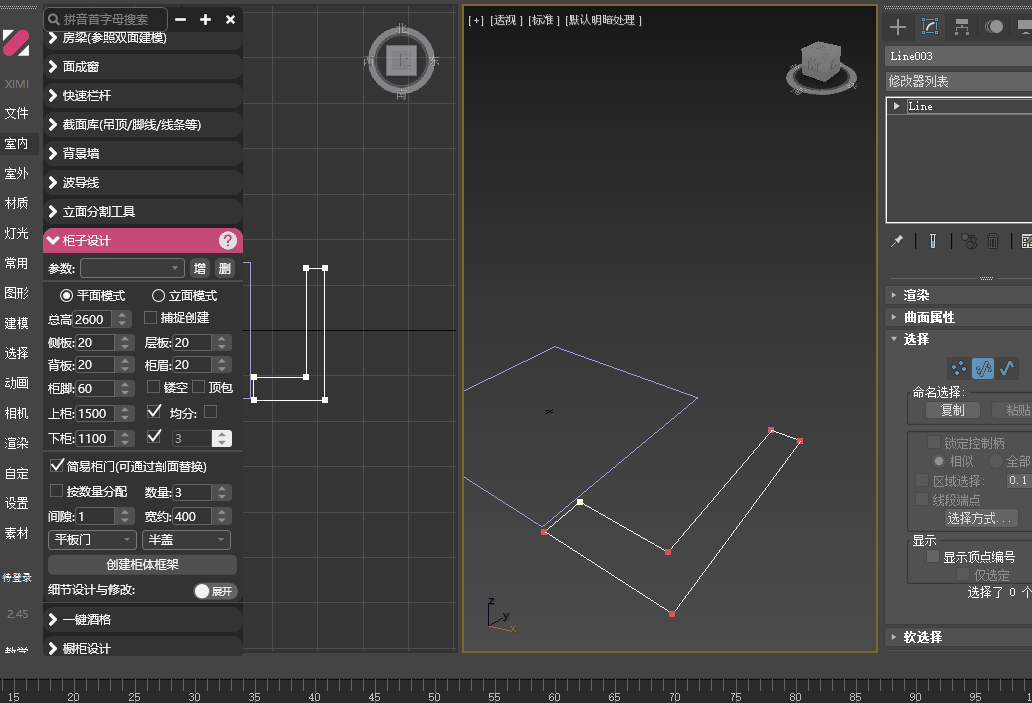Click the remove modifier trash icon
Screen dimensions: 1032x703
point(993,241)
